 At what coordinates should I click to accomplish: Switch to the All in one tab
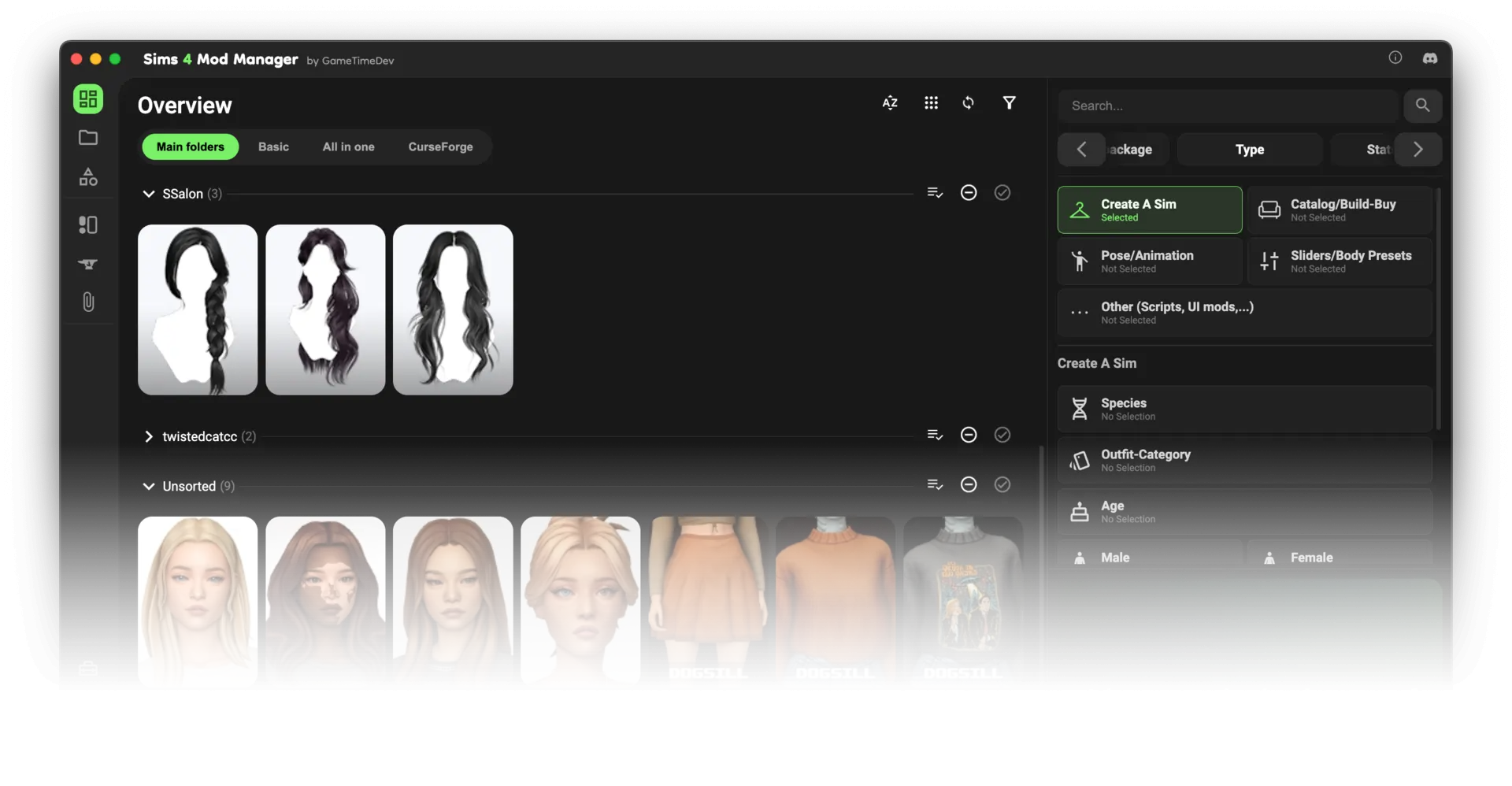pos(348,147)
